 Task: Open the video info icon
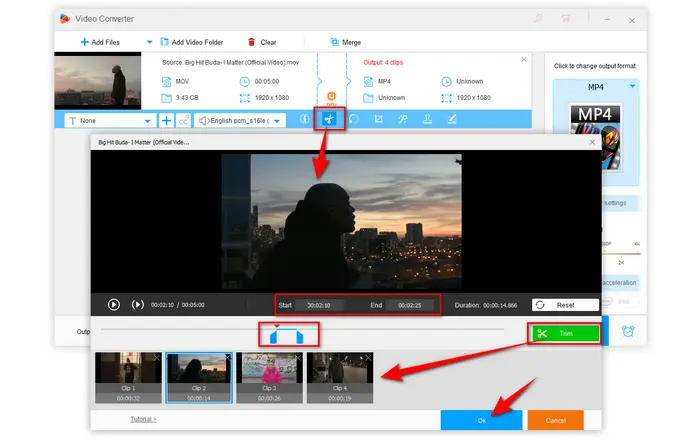[x=305, y=119]
